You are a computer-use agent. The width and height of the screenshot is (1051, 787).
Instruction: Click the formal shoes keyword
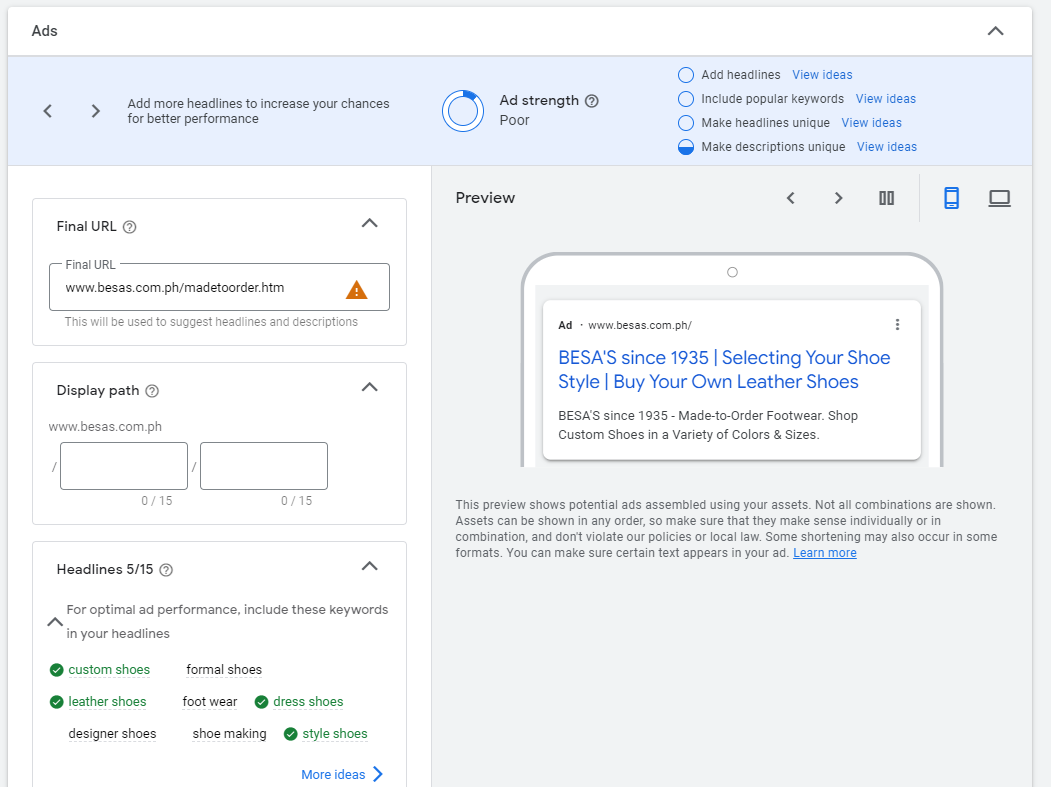coord(224,670)
